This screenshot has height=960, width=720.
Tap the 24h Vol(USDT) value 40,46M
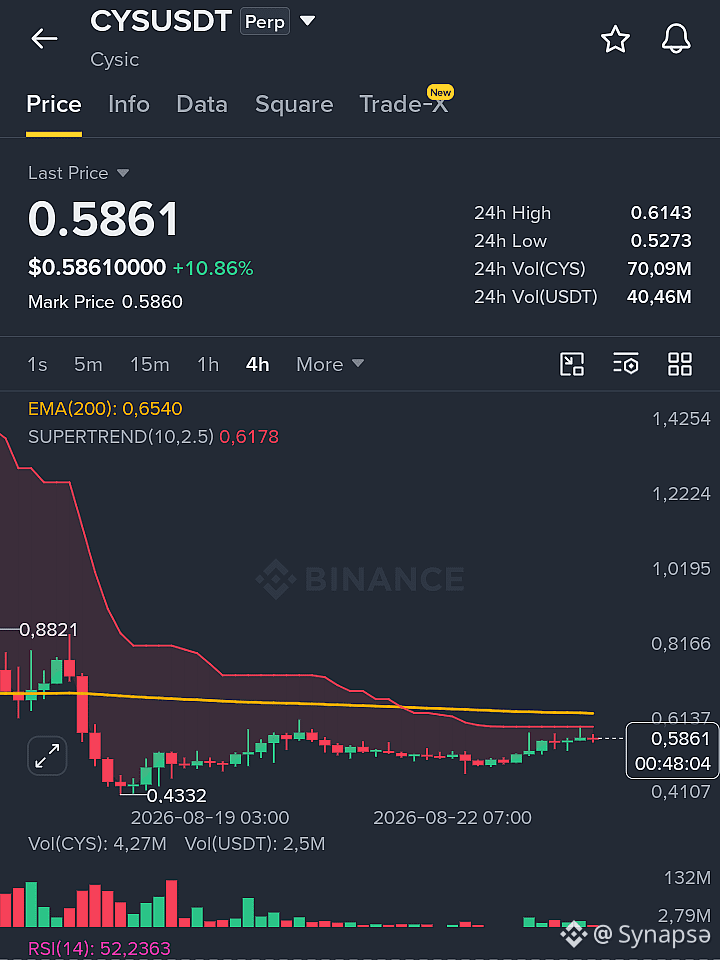659,297
